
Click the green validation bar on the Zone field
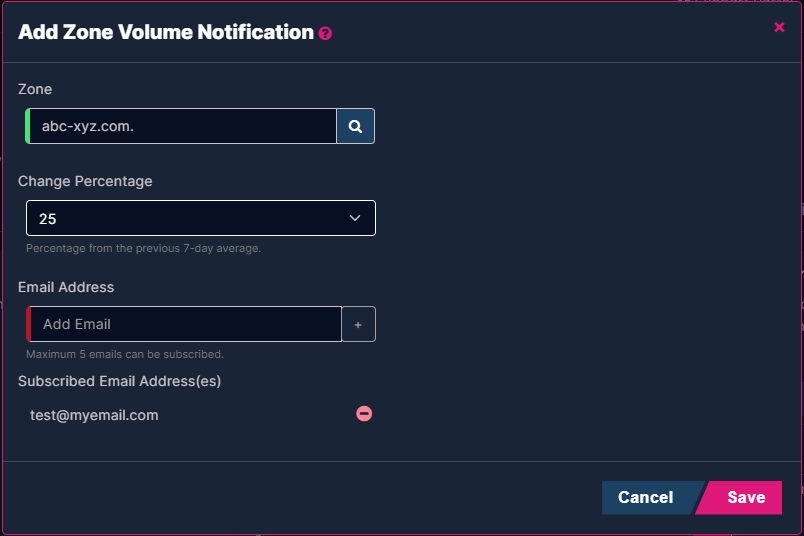pyautogui.click(x=28, y=126)
